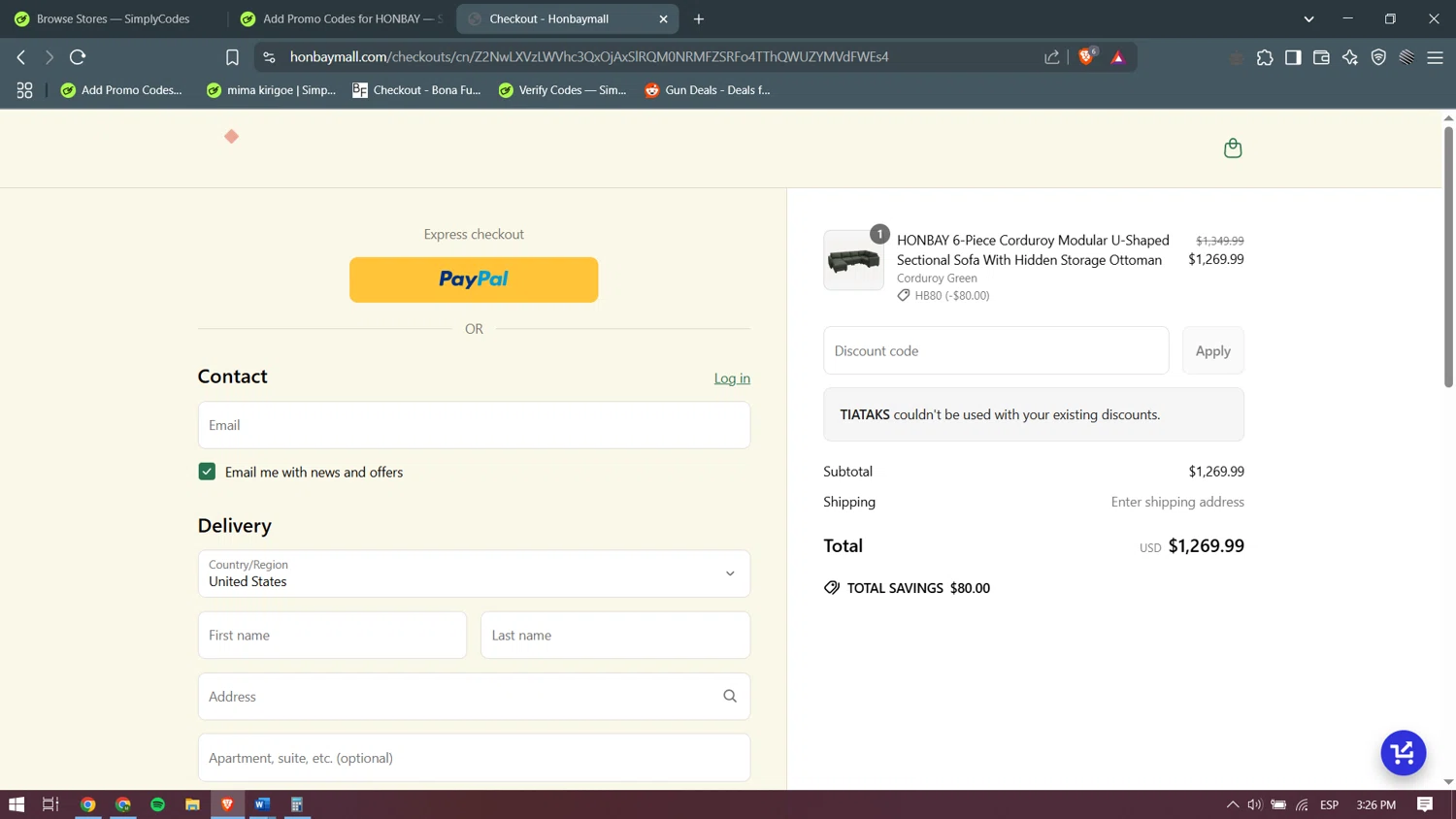
Task: Open browser hamburger main menu
Action: [x=1435, y=57]
